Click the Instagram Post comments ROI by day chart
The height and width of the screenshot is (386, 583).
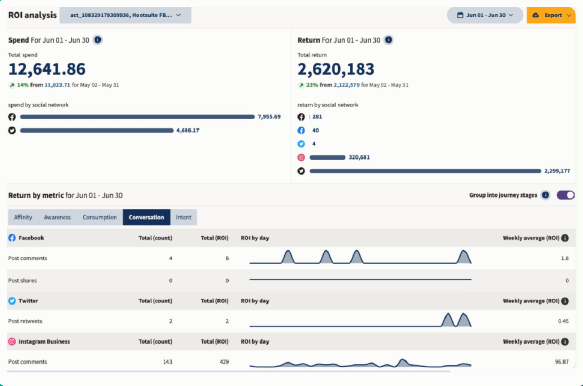click(360, 363)
